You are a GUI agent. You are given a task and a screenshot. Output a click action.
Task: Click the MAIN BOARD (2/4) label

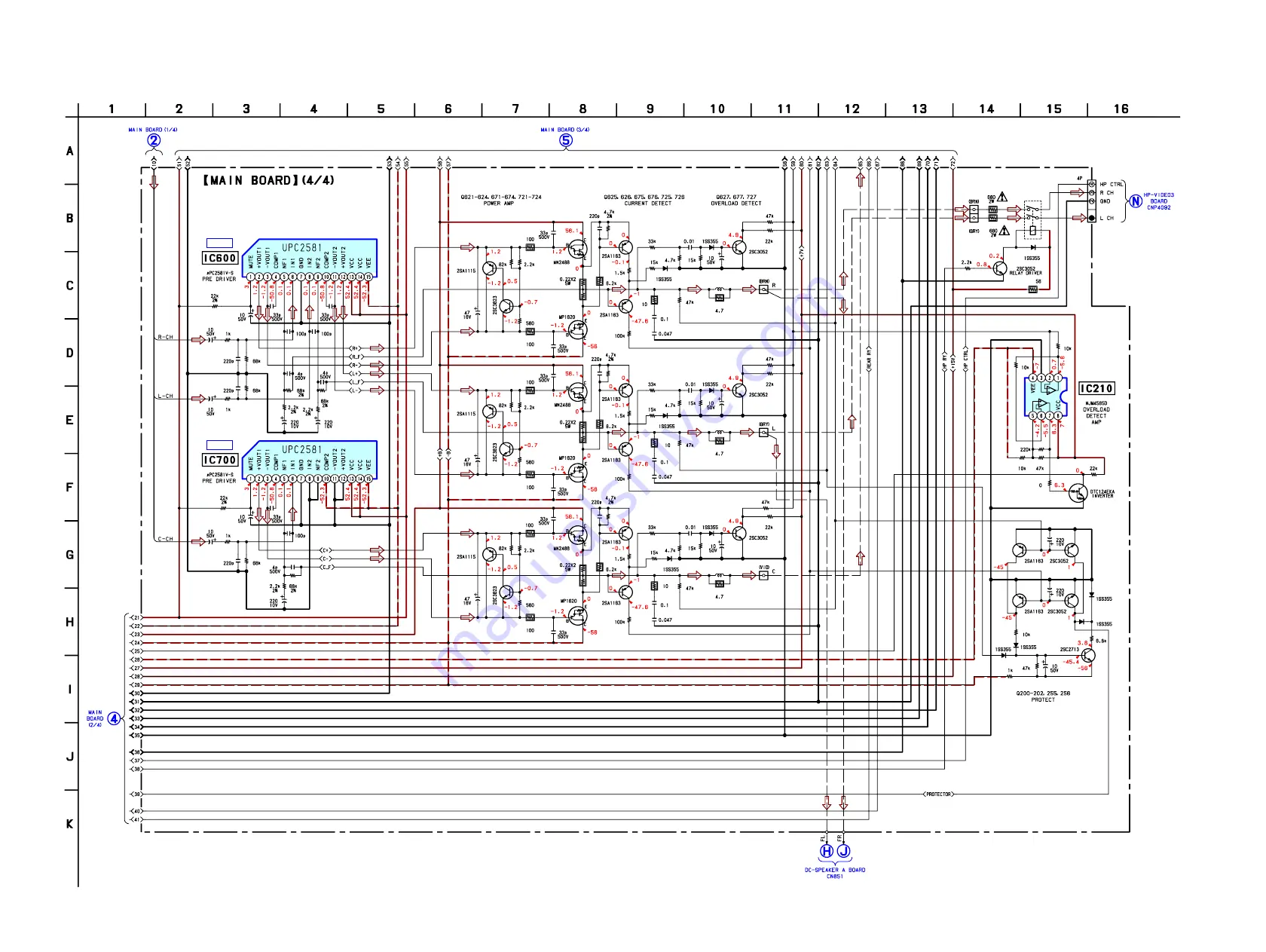tap(95, 718)
